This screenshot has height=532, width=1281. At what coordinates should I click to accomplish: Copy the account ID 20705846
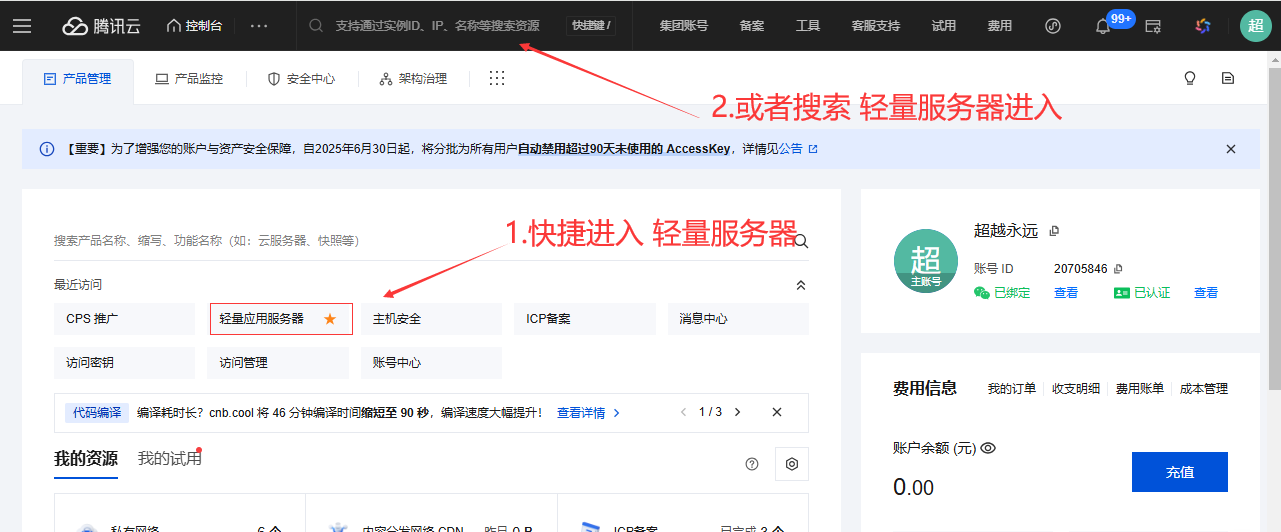[x=1118, y=269]
